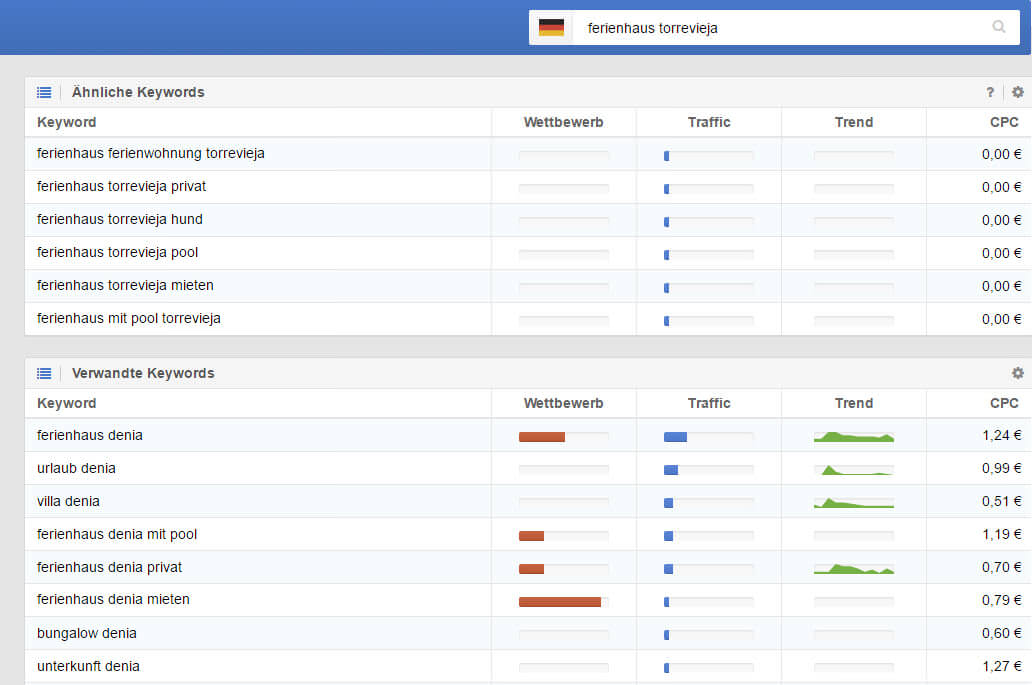Click trend chart for ferienhaus denia privat

point(854,568)
